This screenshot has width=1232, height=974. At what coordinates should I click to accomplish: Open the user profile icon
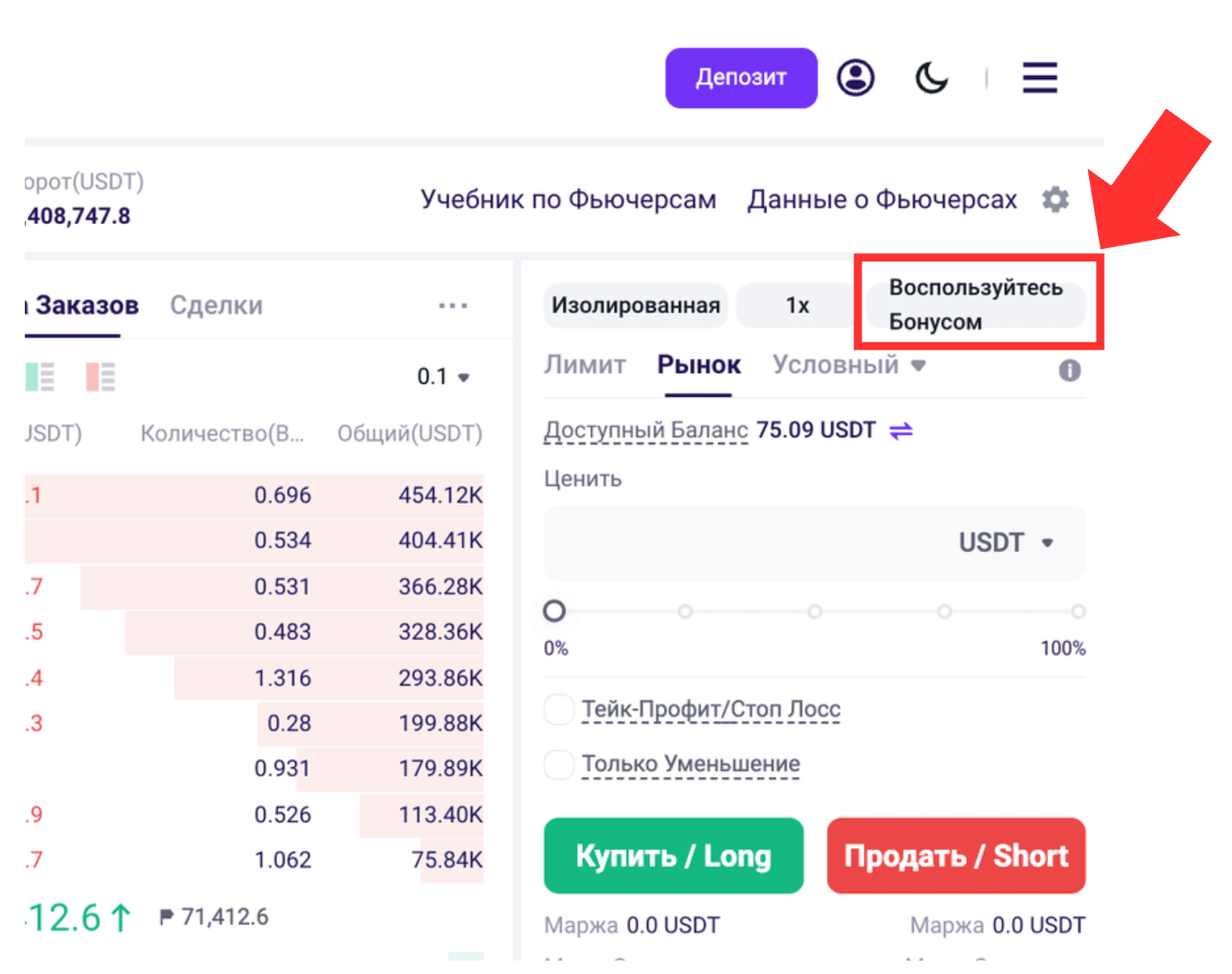(x=855, y=78)
